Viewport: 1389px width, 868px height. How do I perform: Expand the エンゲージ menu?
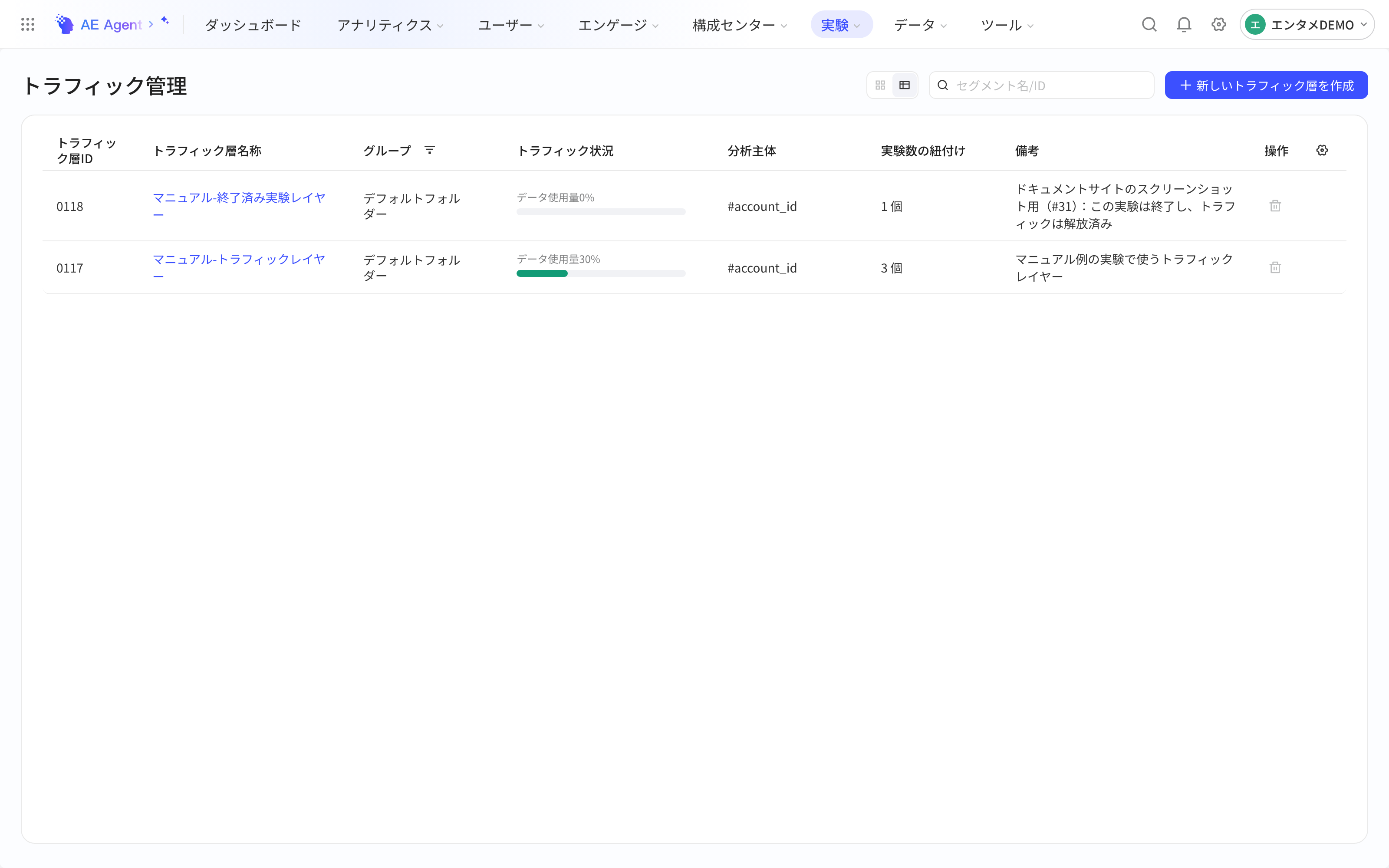pos(618,25)
